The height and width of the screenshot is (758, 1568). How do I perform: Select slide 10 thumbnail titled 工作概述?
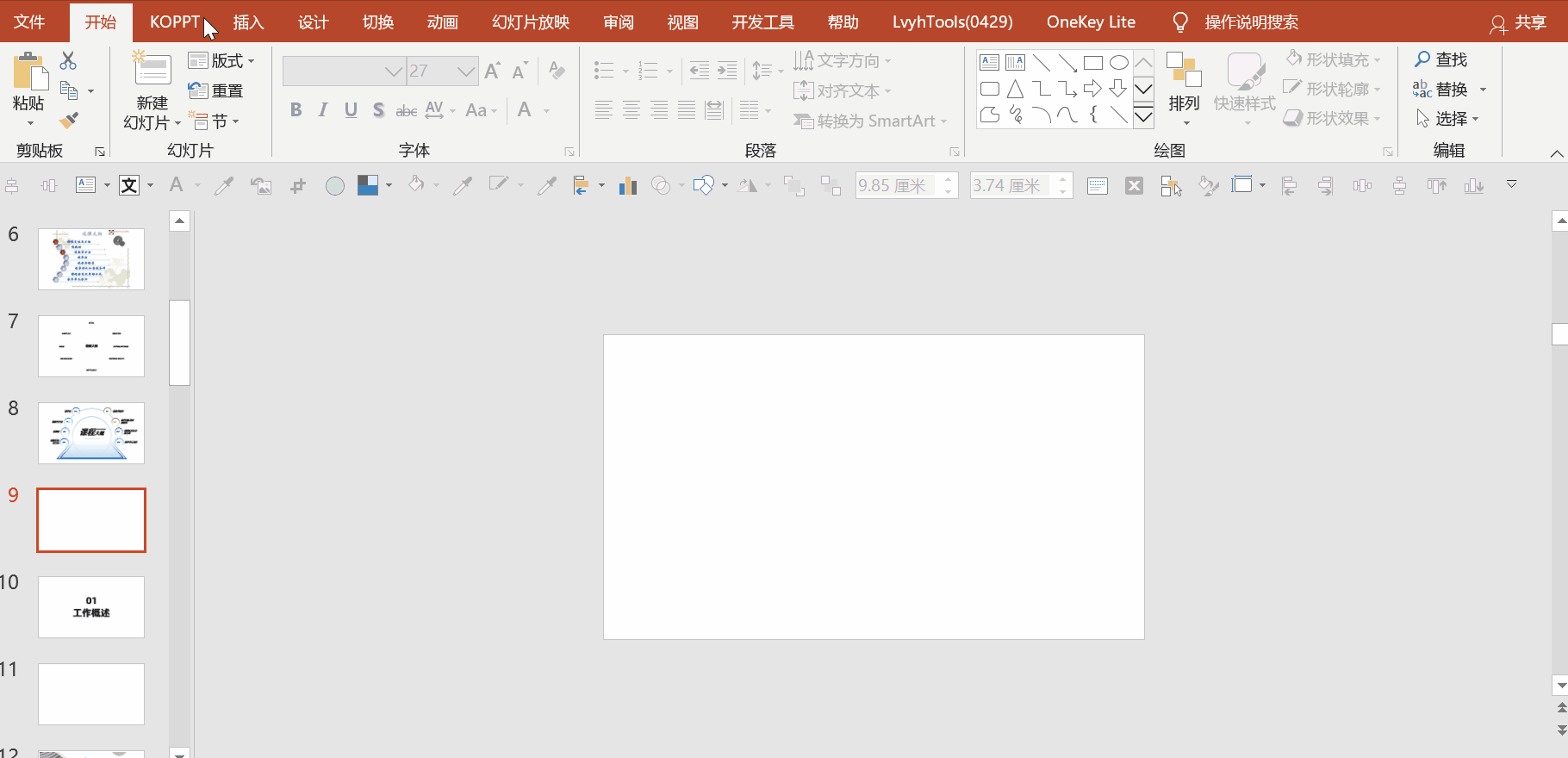pos(91,607)
